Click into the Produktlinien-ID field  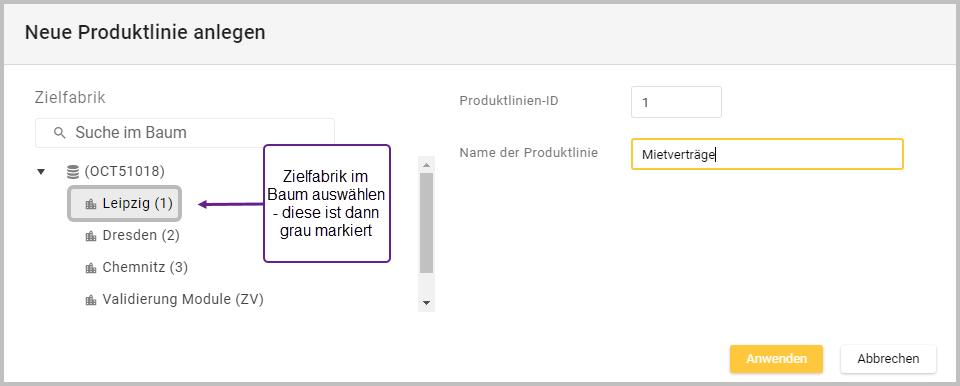tap(677, 102)
